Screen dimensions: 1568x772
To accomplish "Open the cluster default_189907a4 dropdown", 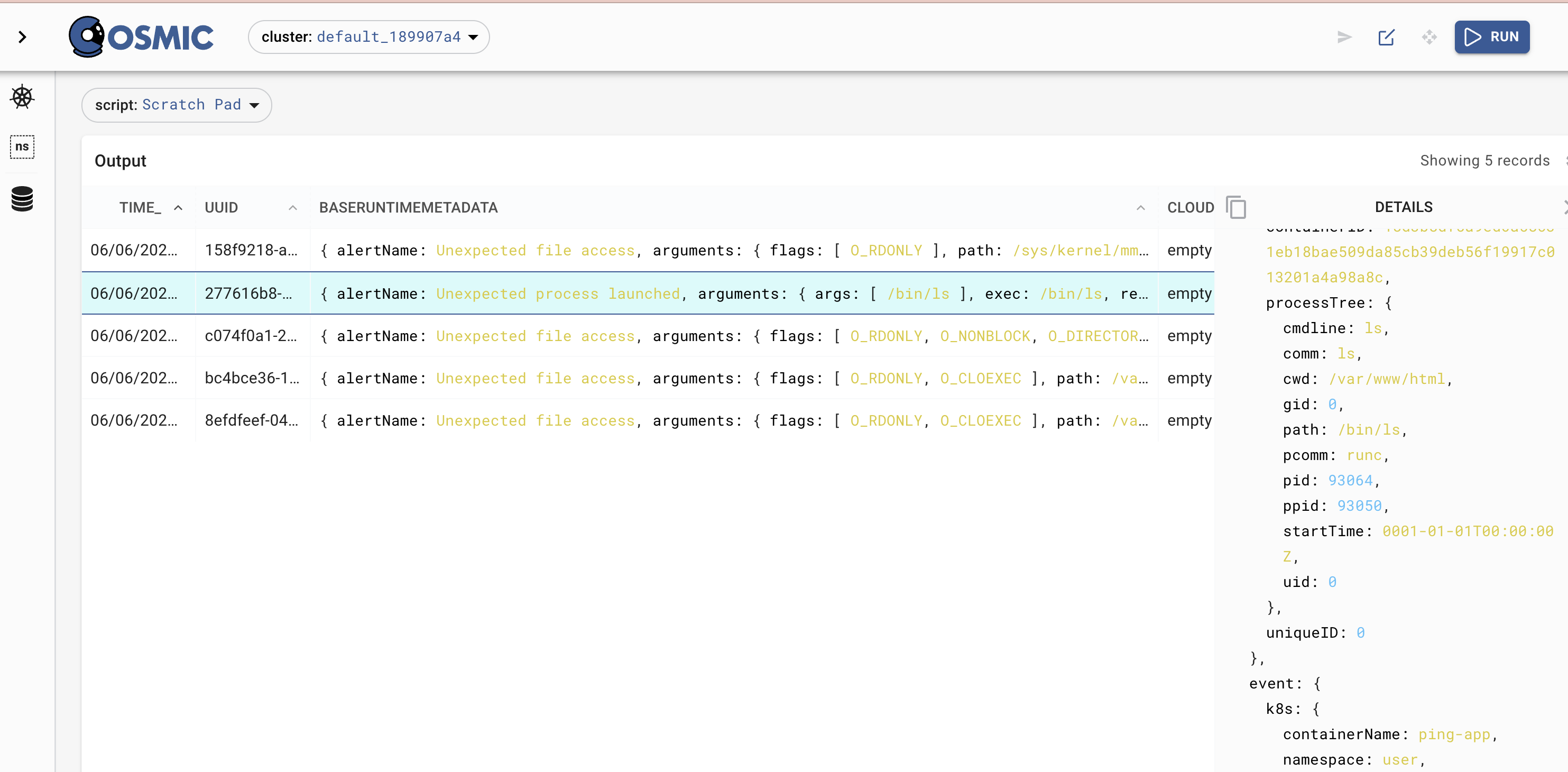I will (369, 37).
